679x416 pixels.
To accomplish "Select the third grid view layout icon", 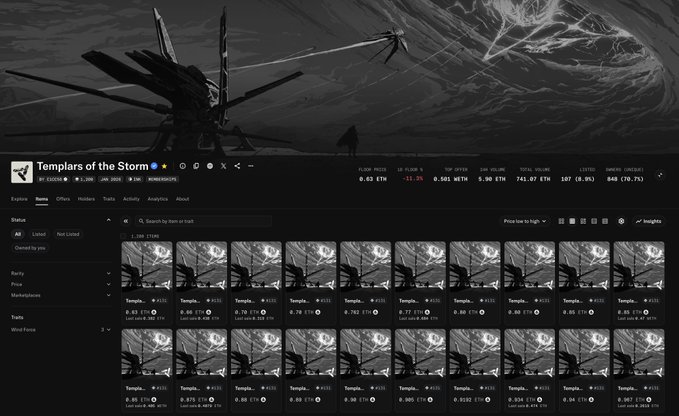I will [583, 221].
